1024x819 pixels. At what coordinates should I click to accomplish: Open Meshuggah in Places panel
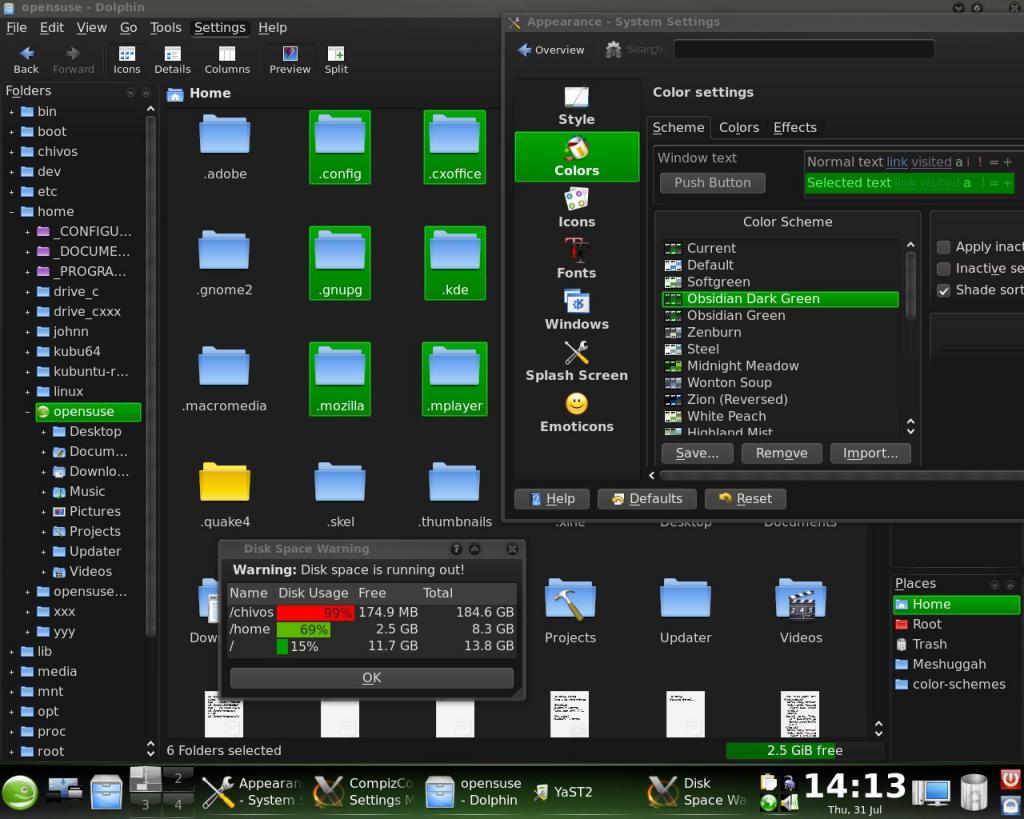[x=956, y=665]
